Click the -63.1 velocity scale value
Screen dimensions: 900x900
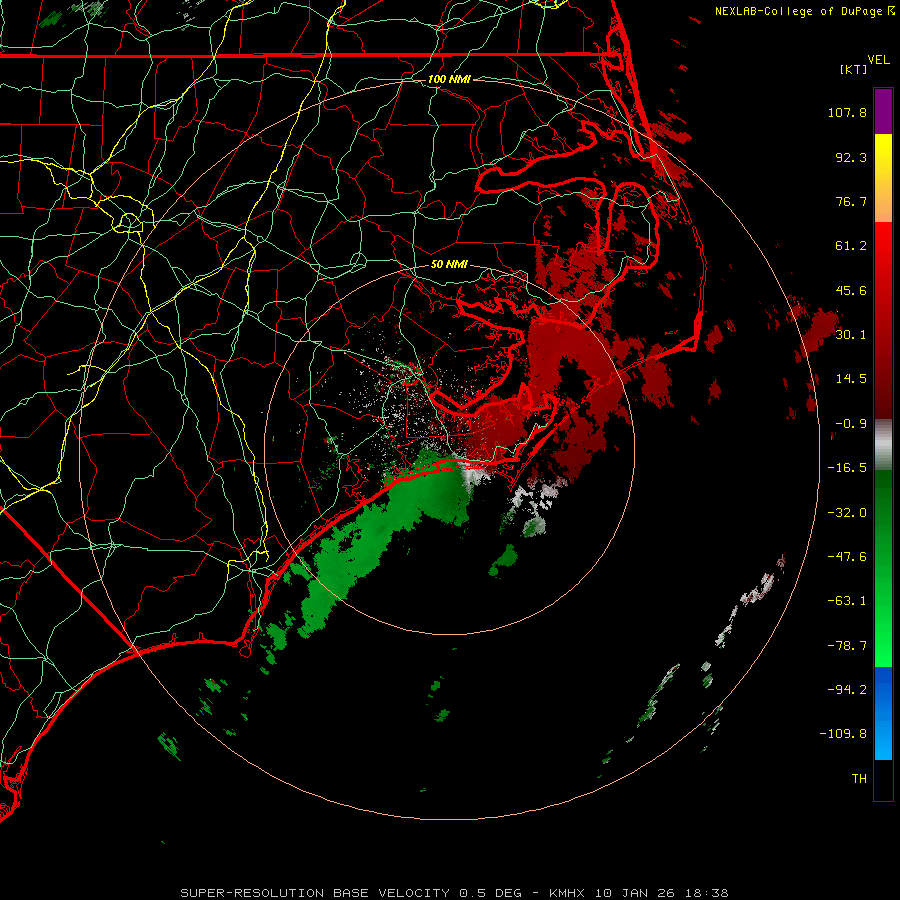[x=847, y=601]
